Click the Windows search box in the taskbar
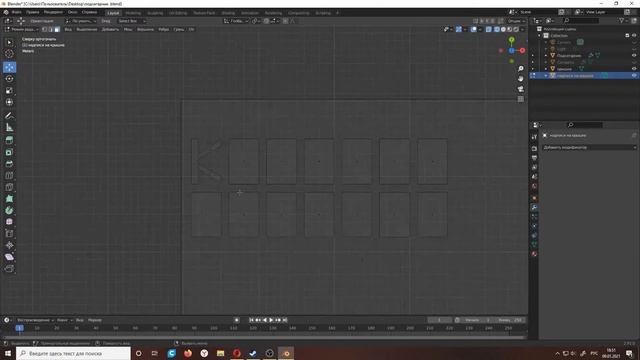The height and width of the screenshot is (360, 640). coord(73,353)
